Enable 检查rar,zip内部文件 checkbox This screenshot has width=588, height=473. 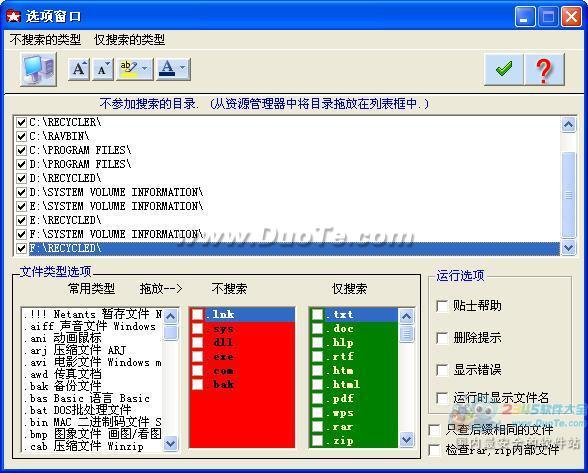pos(434,449)
